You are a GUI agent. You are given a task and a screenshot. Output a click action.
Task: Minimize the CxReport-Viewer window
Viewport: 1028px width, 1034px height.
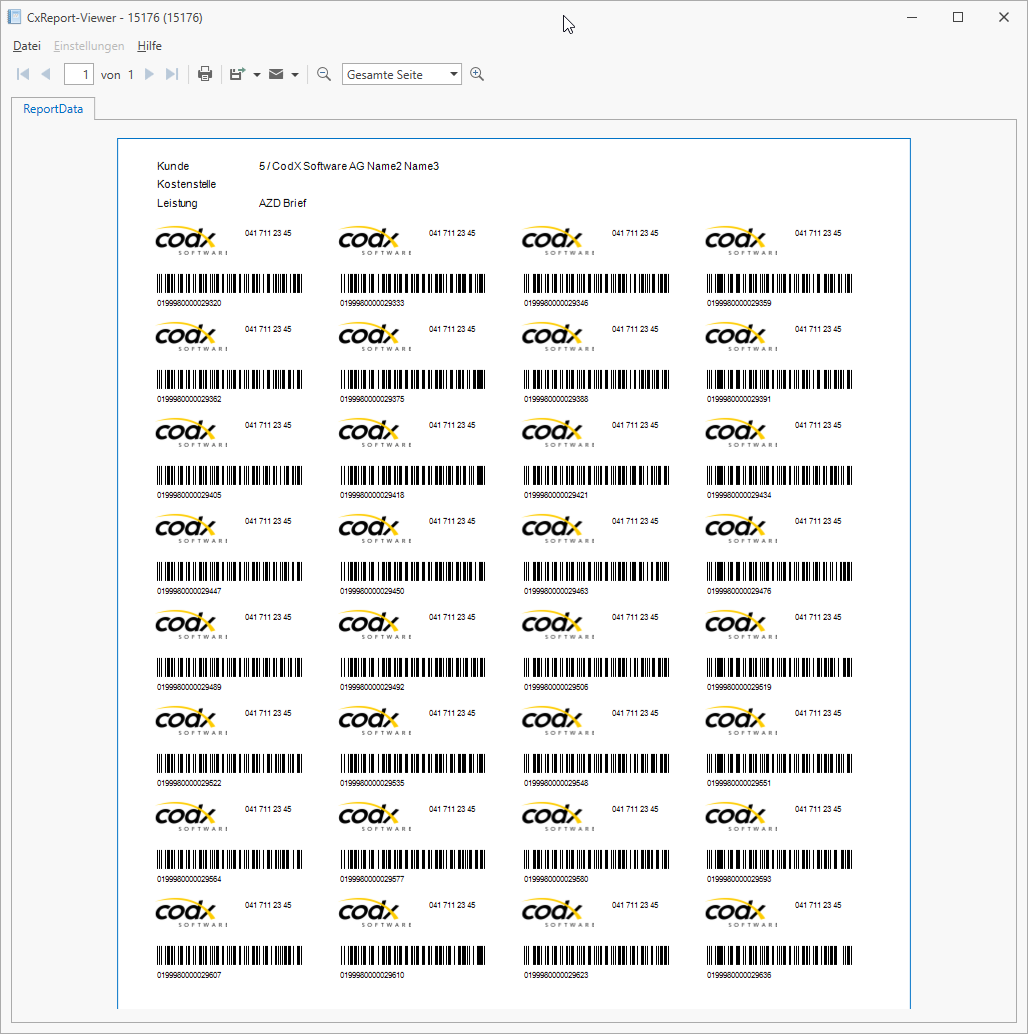912,17
